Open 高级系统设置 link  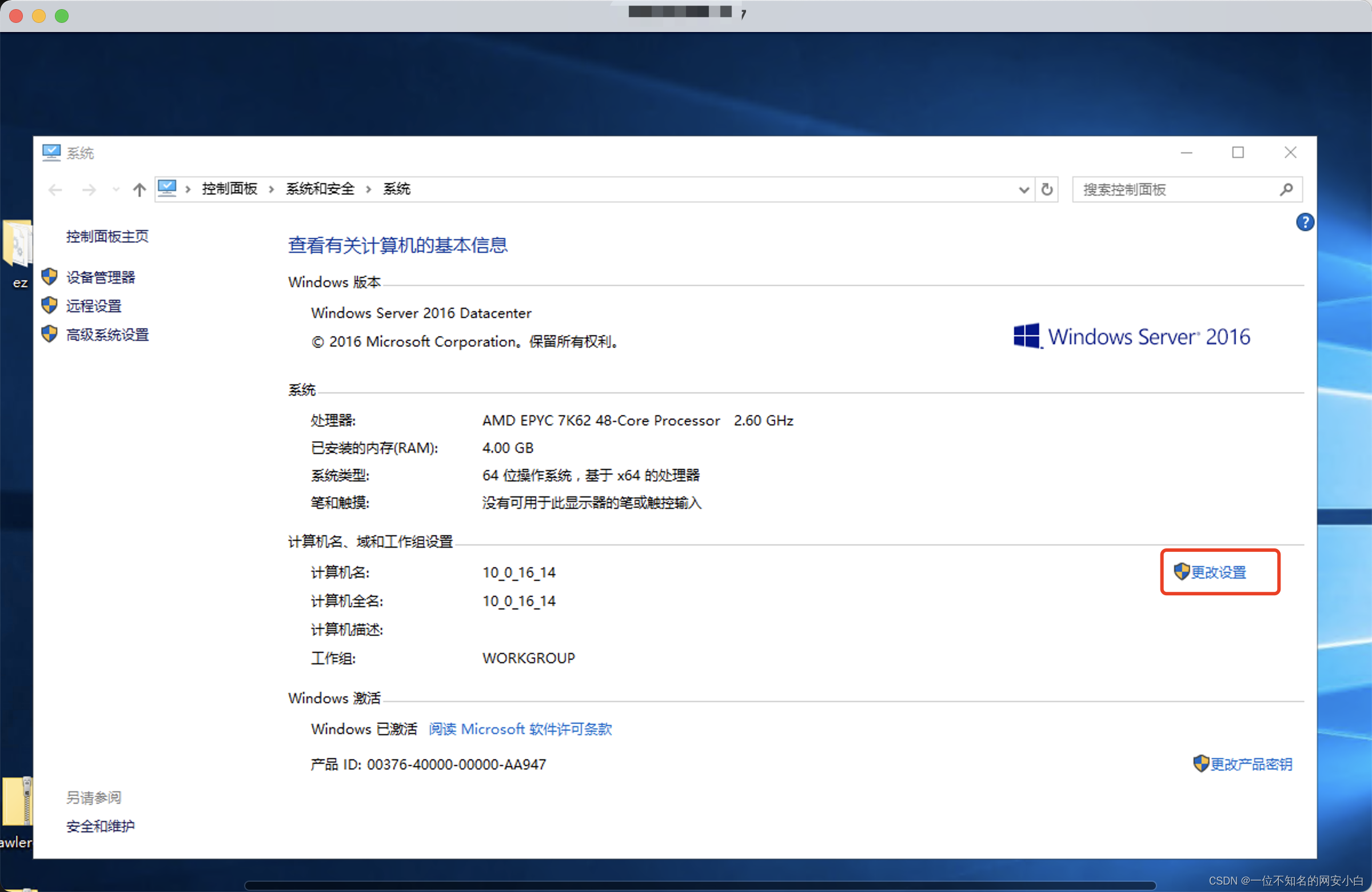(x=107, y=334)
